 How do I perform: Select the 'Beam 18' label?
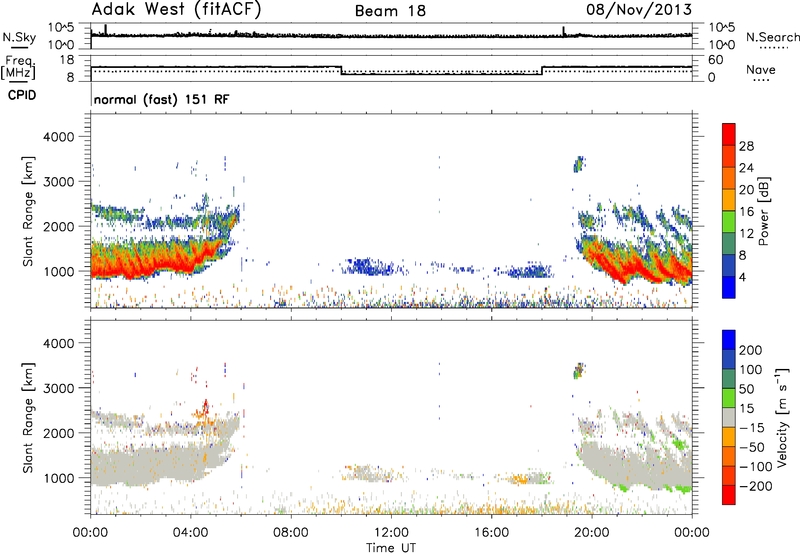pos(390,11)
